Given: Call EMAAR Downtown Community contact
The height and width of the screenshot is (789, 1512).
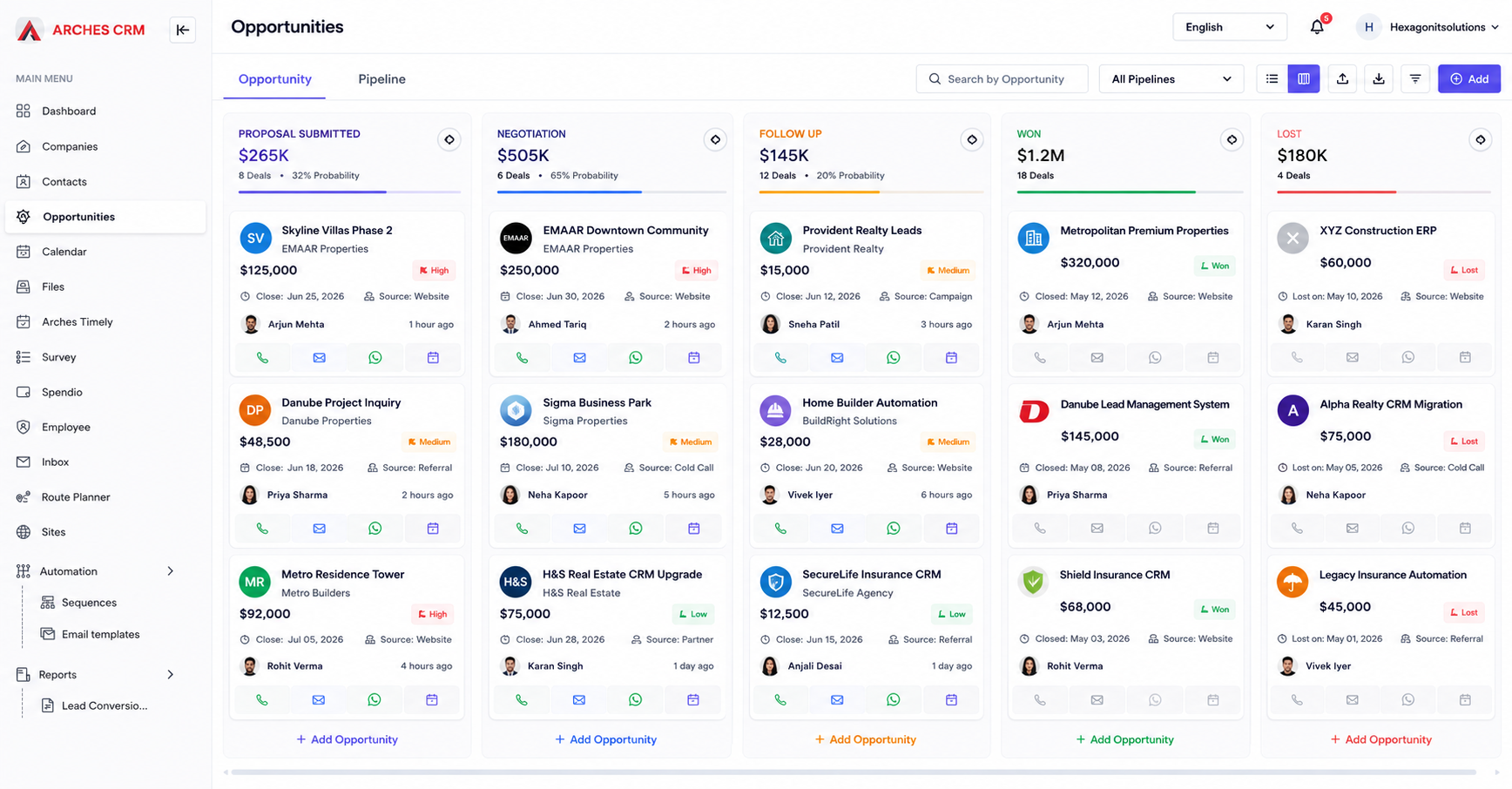Looking at the screenshot, I should tap(522, 358).
